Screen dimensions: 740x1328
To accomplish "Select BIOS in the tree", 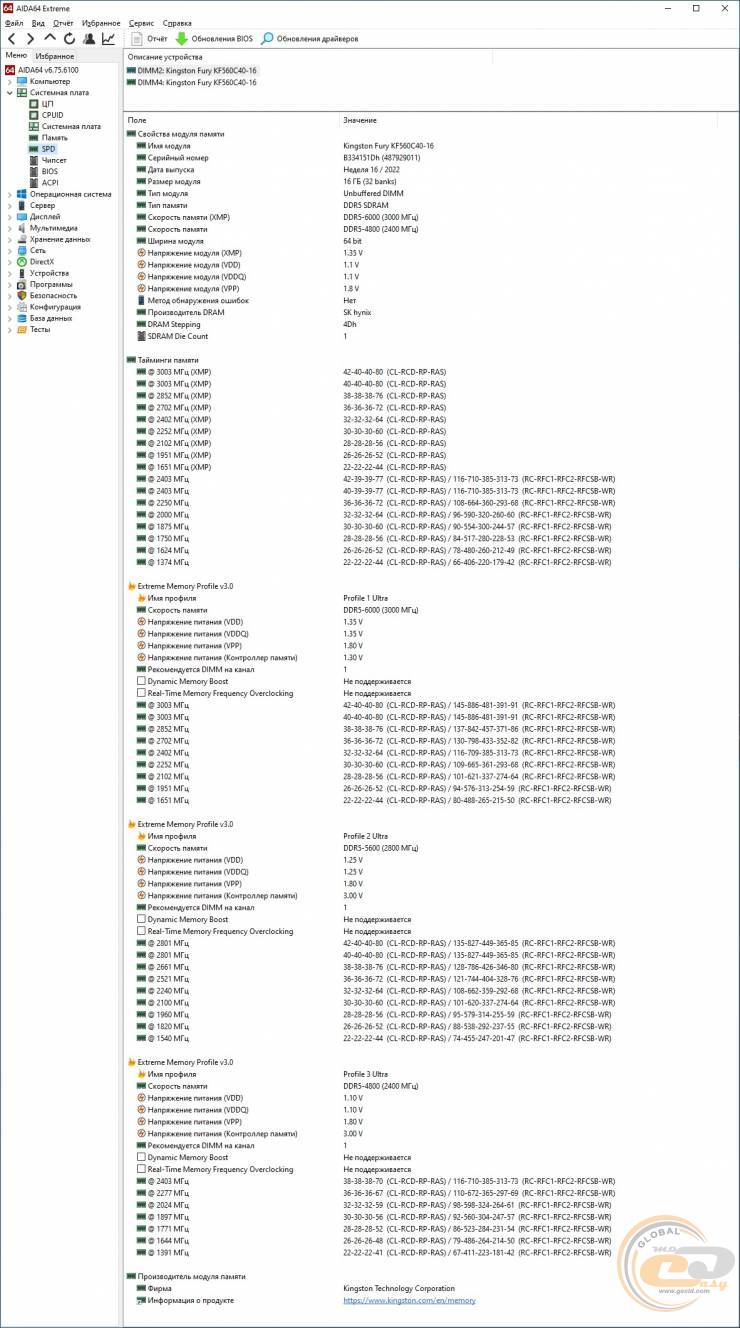I will (x=43, y=171).
